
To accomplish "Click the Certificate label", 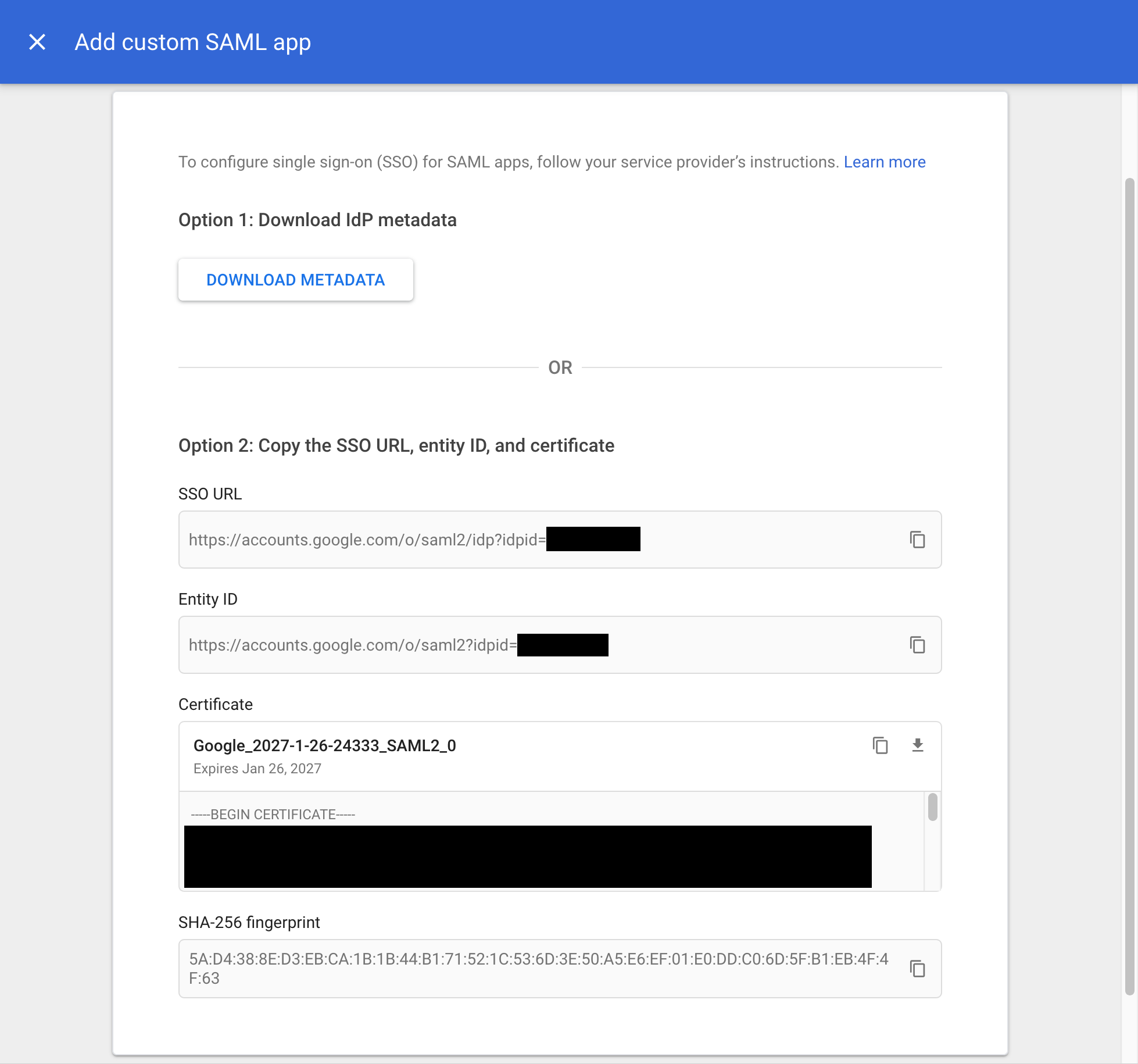I will coord(216,704).
